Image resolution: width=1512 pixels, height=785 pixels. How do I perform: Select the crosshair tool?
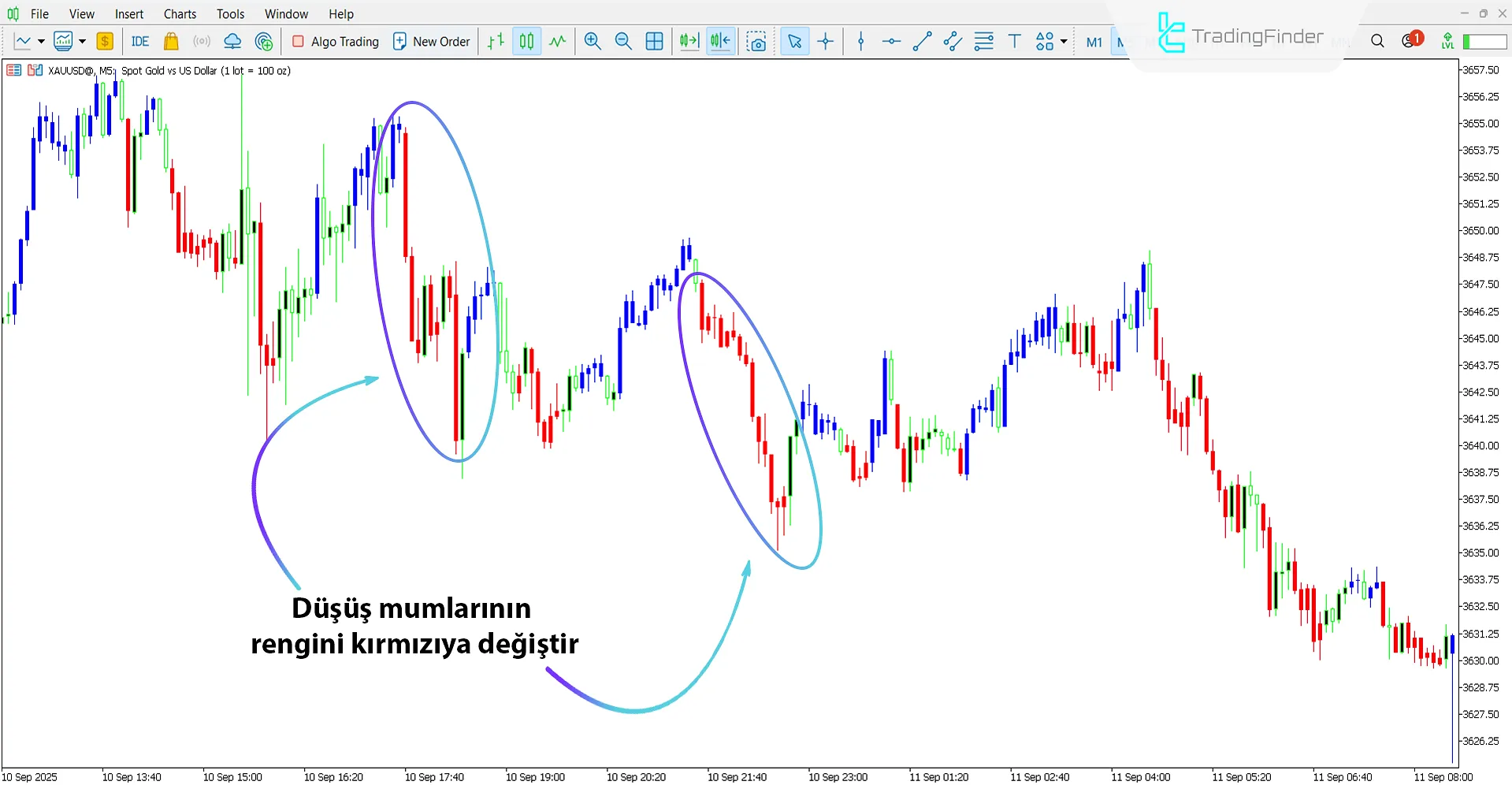(x=826, y=42)
